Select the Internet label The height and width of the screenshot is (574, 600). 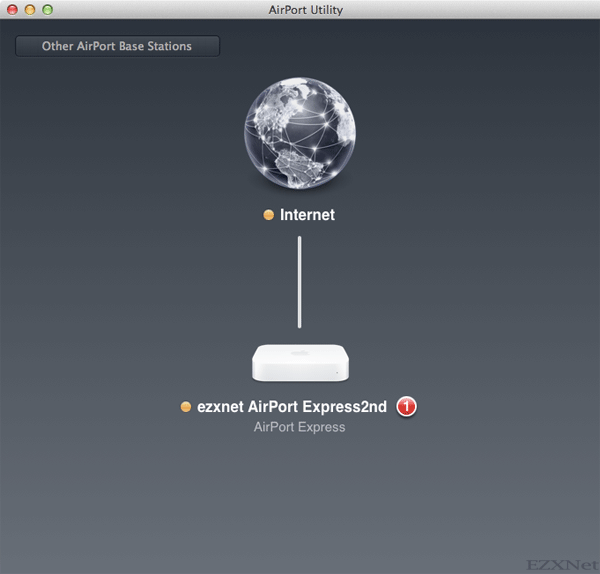tap(307, 215)
